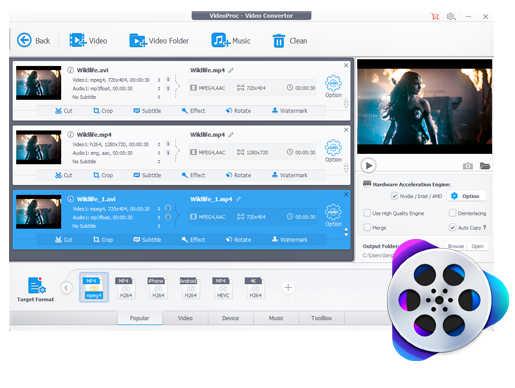
Task: Select the MP4 mpeg4 format preset
Action: 94,287
